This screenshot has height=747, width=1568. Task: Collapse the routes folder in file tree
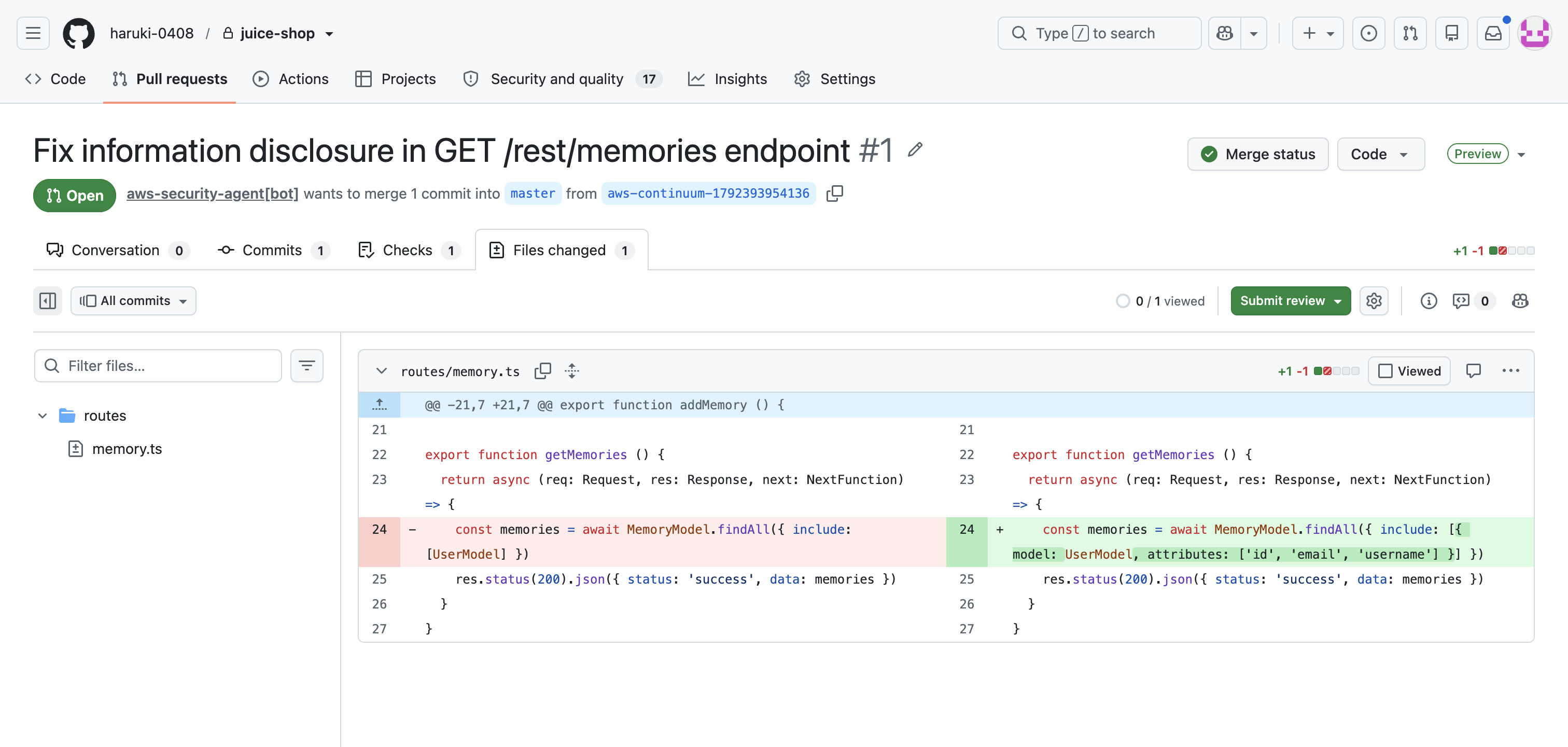pos(43,416)
